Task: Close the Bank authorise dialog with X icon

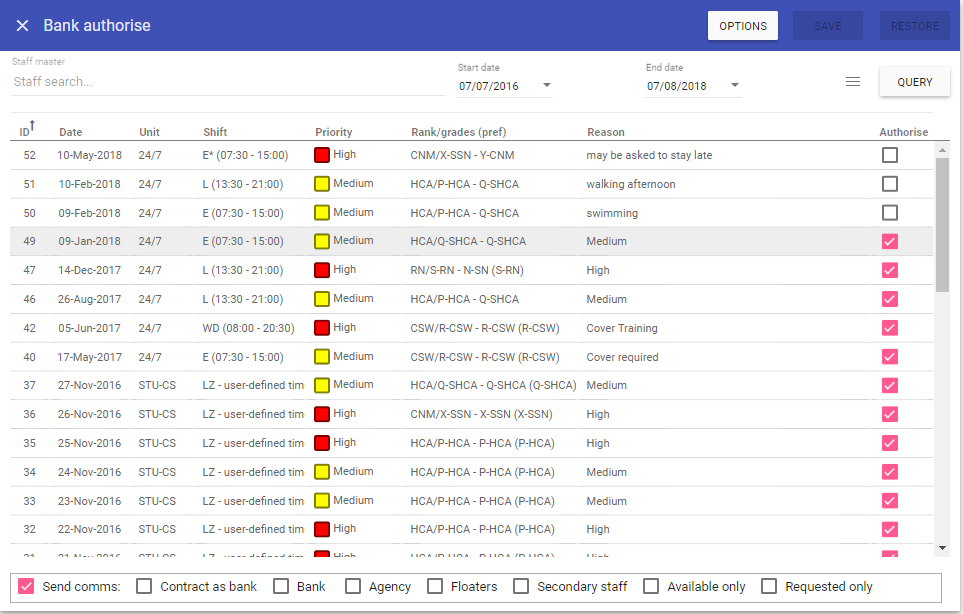Action: [22, 26]
